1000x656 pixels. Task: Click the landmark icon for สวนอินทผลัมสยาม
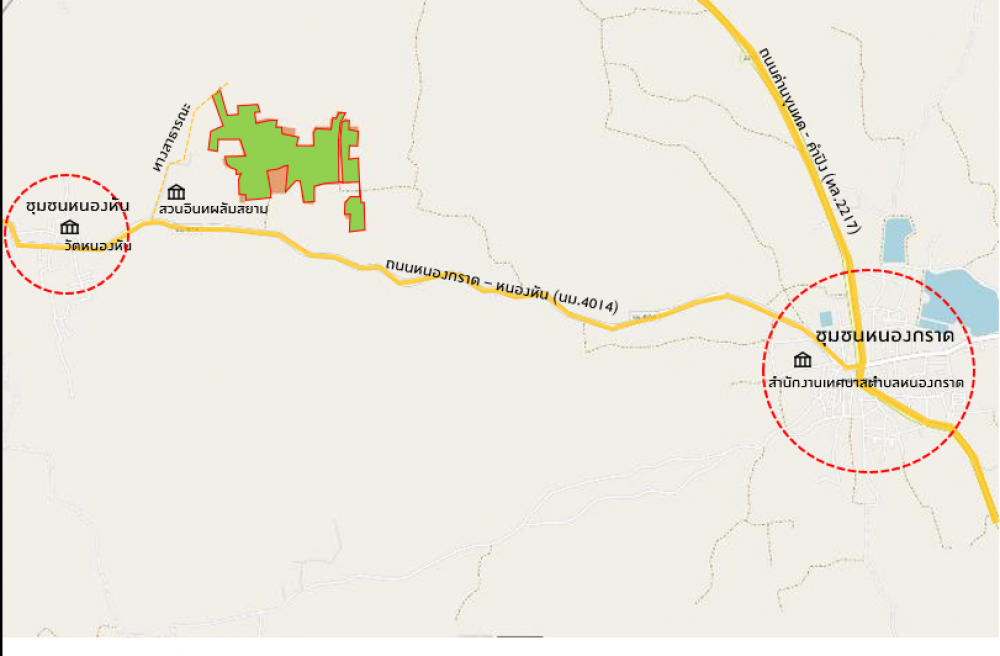[177, 192]
